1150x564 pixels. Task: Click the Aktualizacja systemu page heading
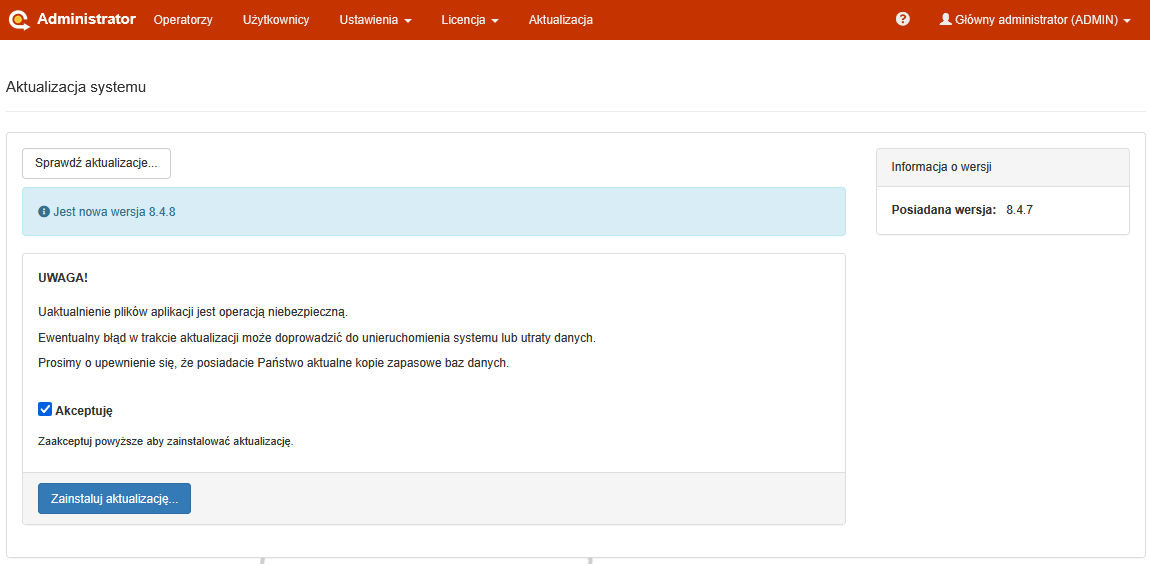pyautogui.click(x=76, y=87)
